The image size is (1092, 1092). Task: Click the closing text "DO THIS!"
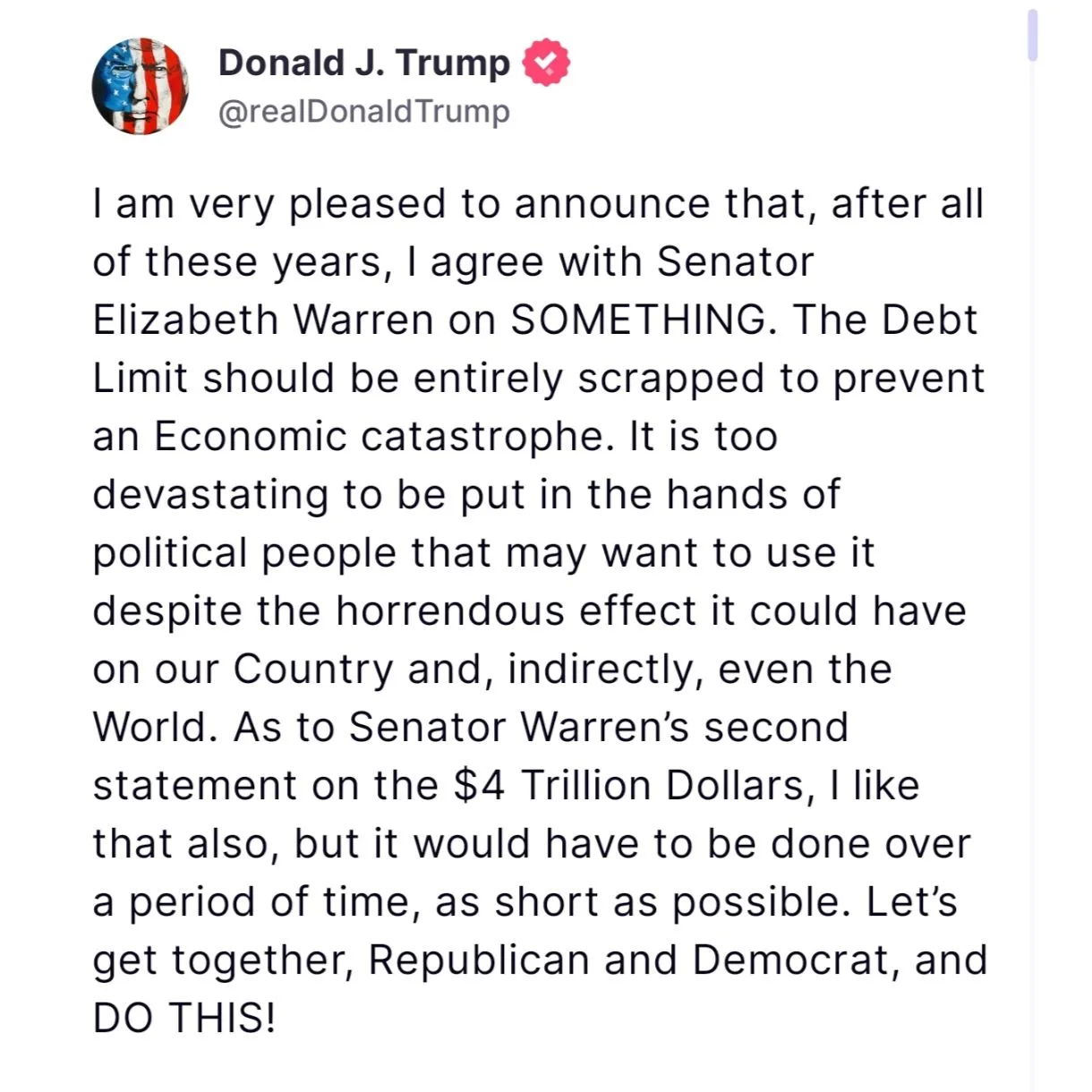[184, 1019]
